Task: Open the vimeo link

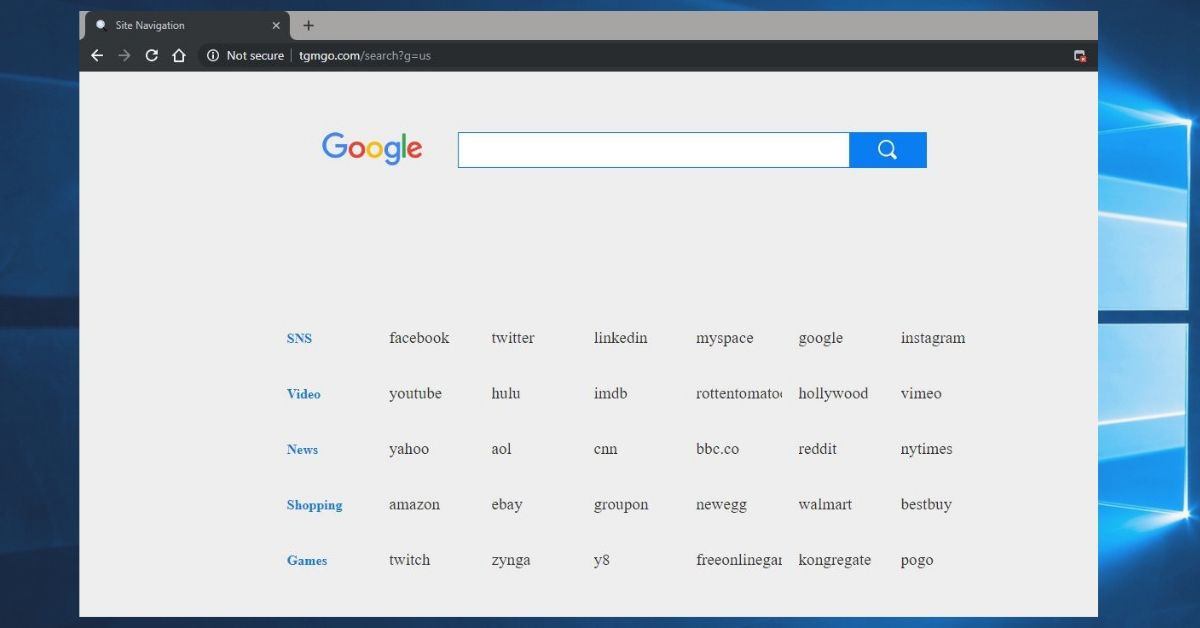Action: click(x=921, y=394)
